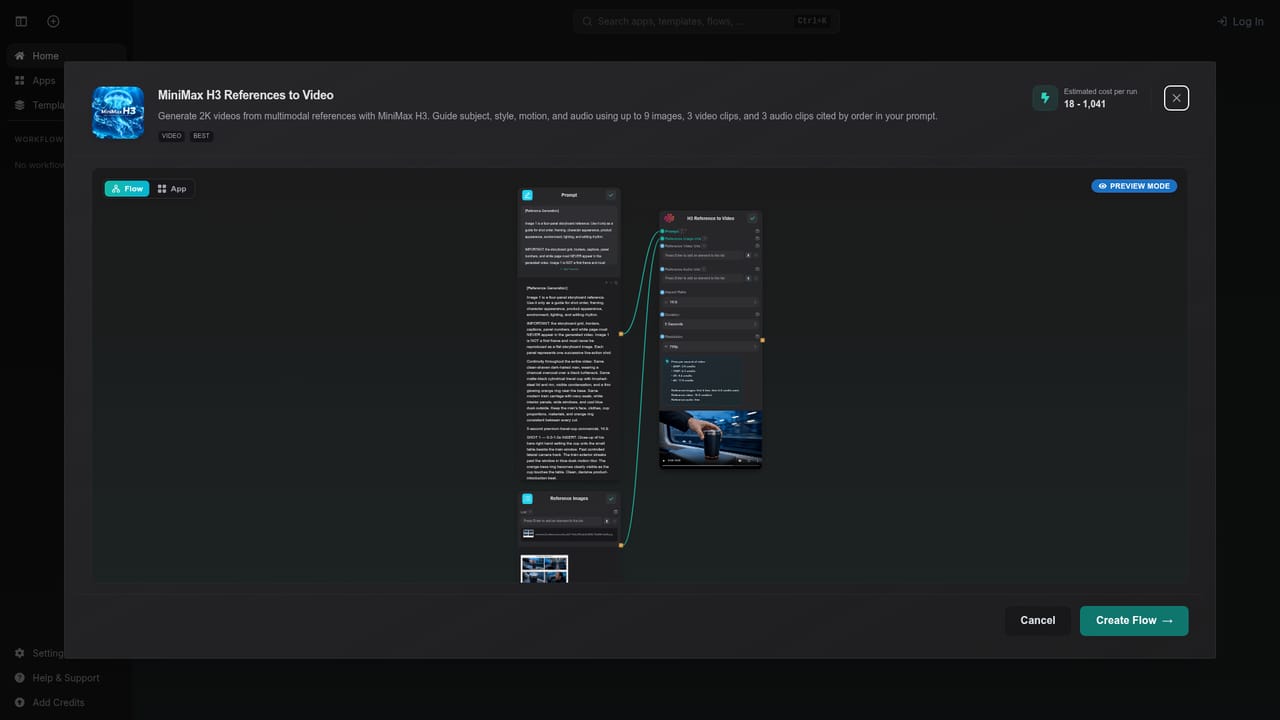Open the Resolution 720p dropdown

[x=710, y=347]
